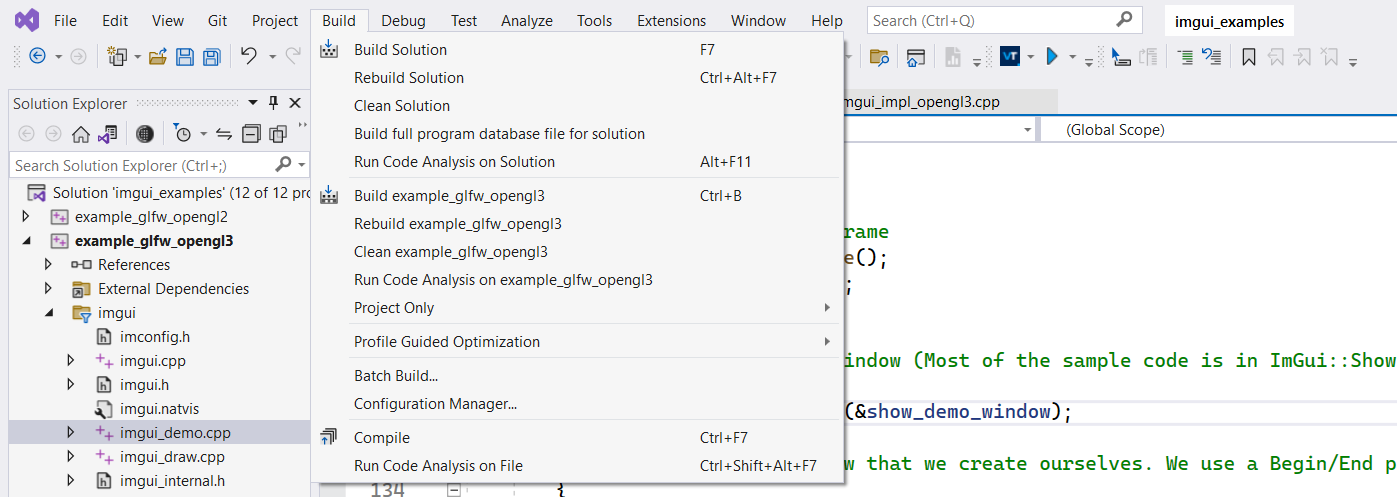Viewport: 1397px width, 497px height.
Task: Click the Navigate Backward toolbar icon
Action: (x=37, y=57)
